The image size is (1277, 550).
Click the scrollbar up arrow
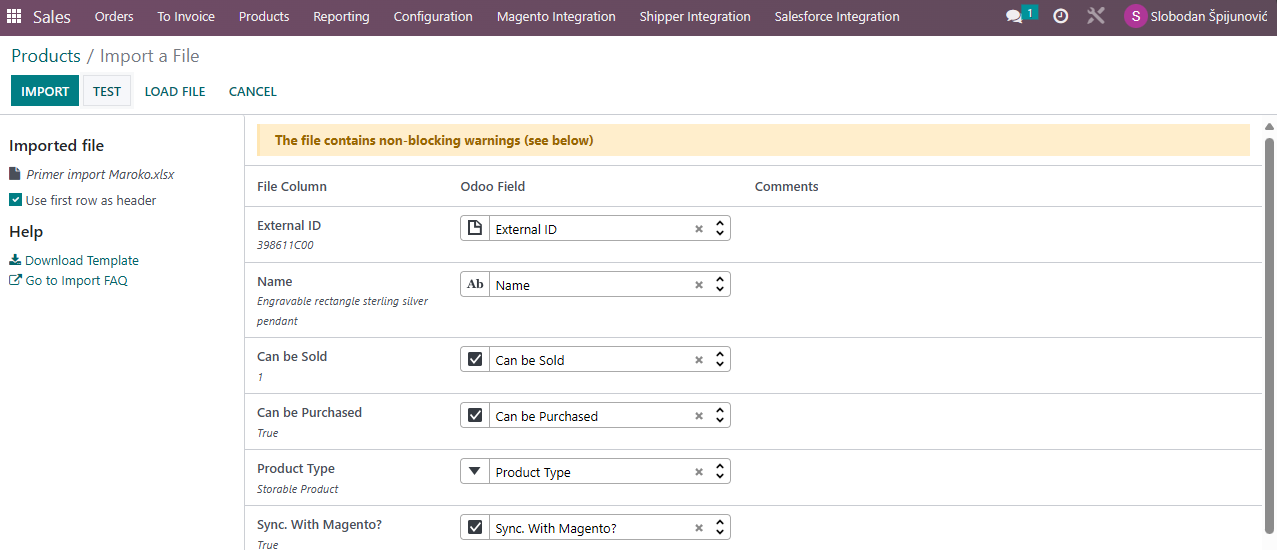tap(1270, 127)
